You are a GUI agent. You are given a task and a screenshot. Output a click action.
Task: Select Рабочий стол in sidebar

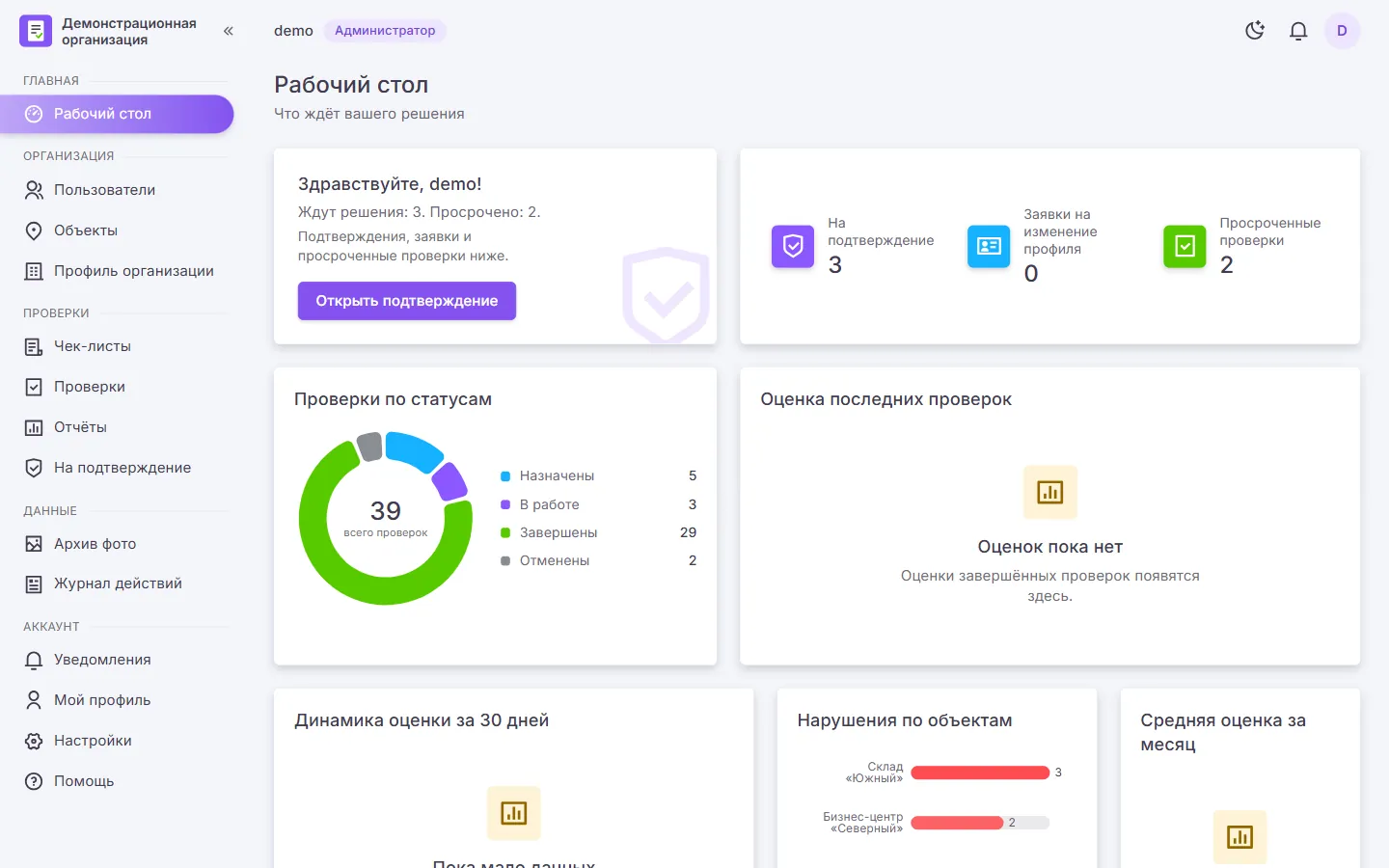pyautogui.click(x=117, y=114)
